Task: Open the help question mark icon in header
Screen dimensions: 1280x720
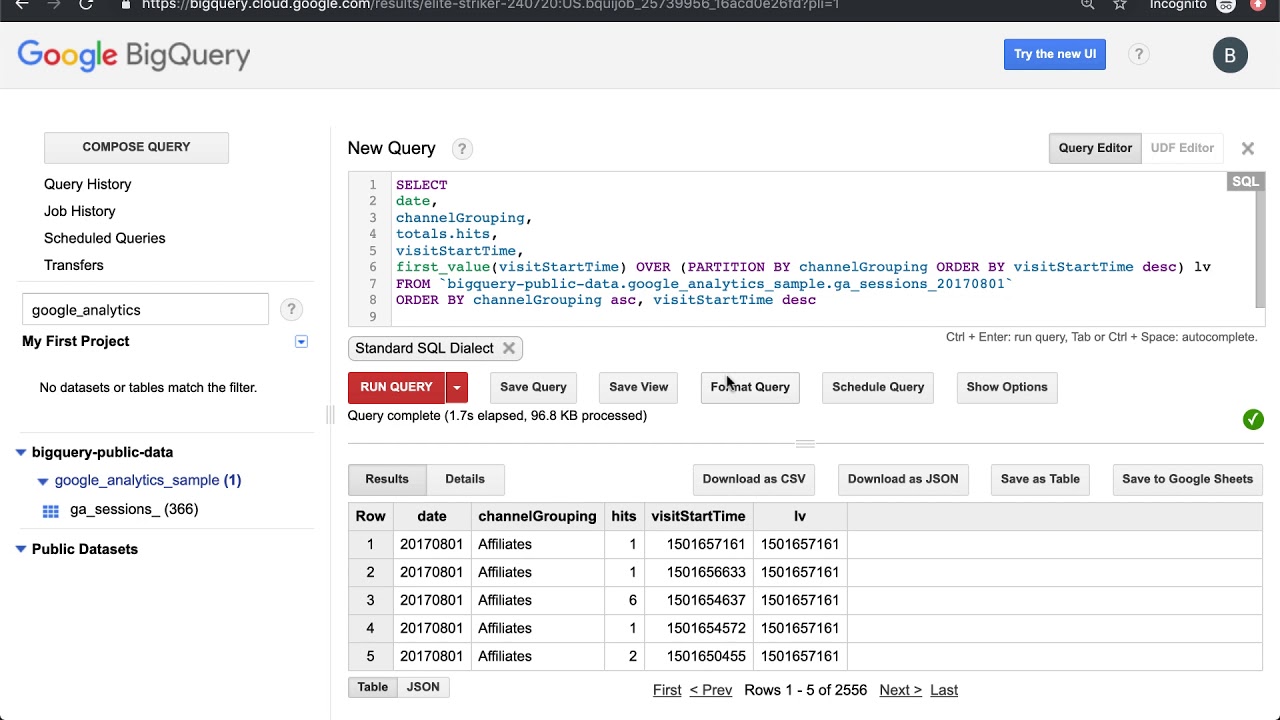Action: pos(1138,54)
